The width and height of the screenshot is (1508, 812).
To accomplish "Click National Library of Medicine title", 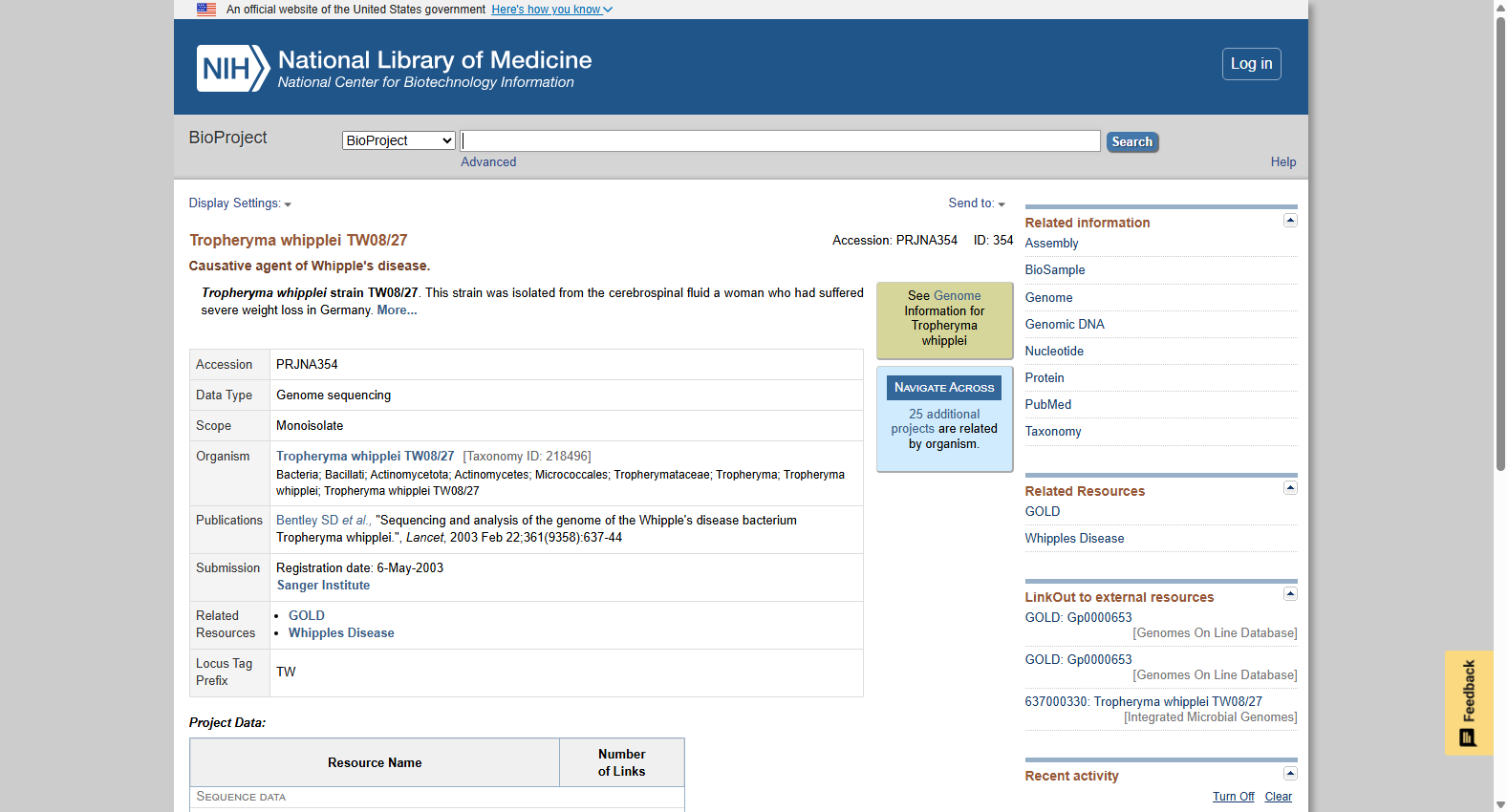I will coord(435,59).
